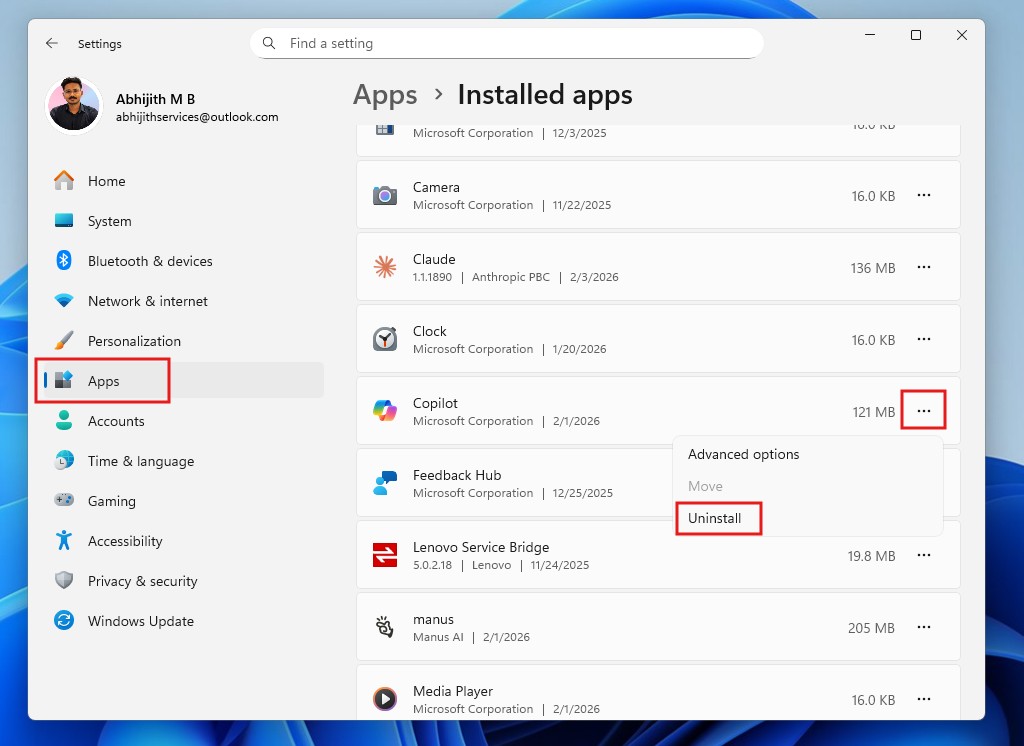Go back with the arrow button
1024x746 pixels.
pos(51,43)
